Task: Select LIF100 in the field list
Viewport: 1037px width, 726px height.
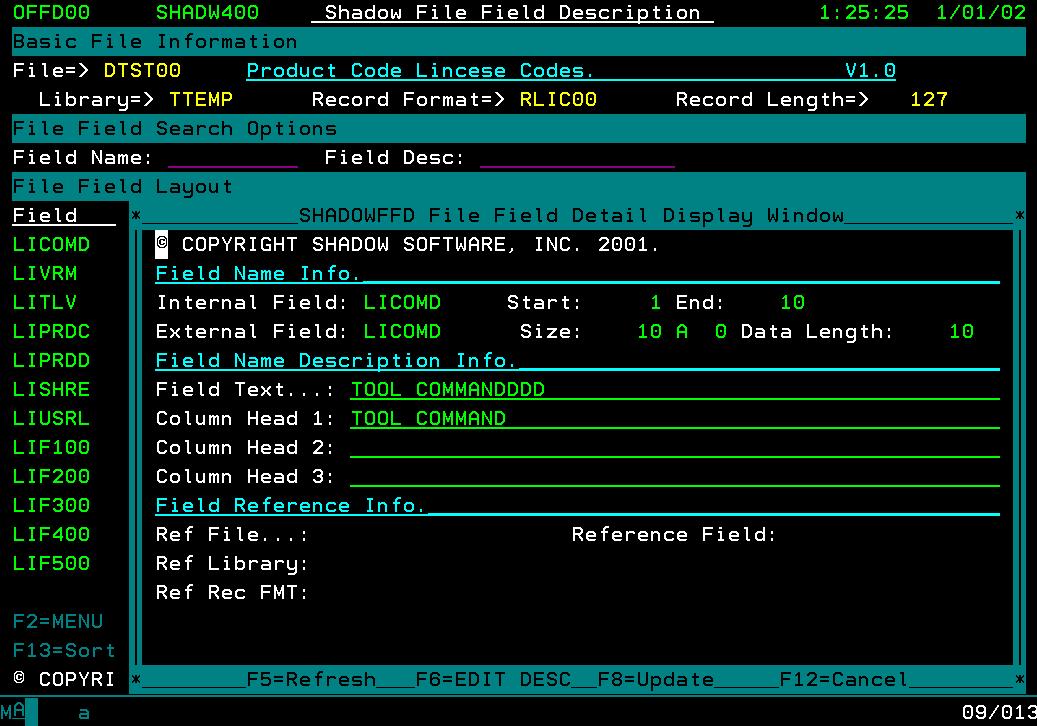Action: click(x=51, y=448)
